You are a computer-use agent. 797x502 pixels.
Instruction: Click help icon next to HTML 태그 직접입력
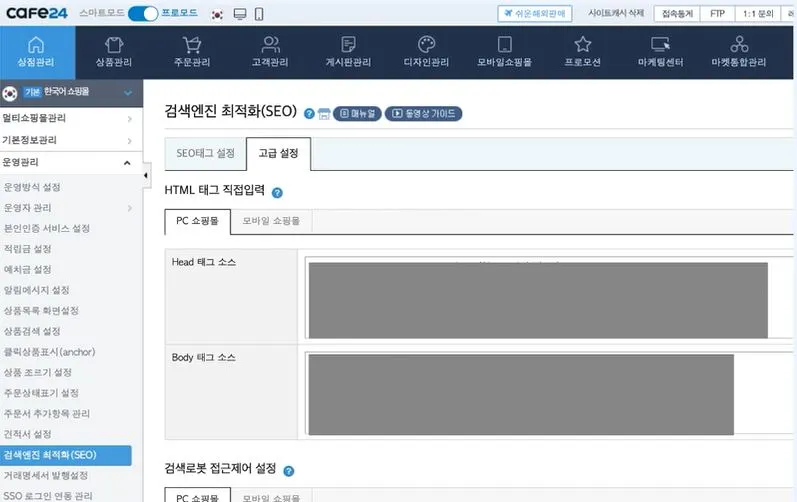coord(277,193)
